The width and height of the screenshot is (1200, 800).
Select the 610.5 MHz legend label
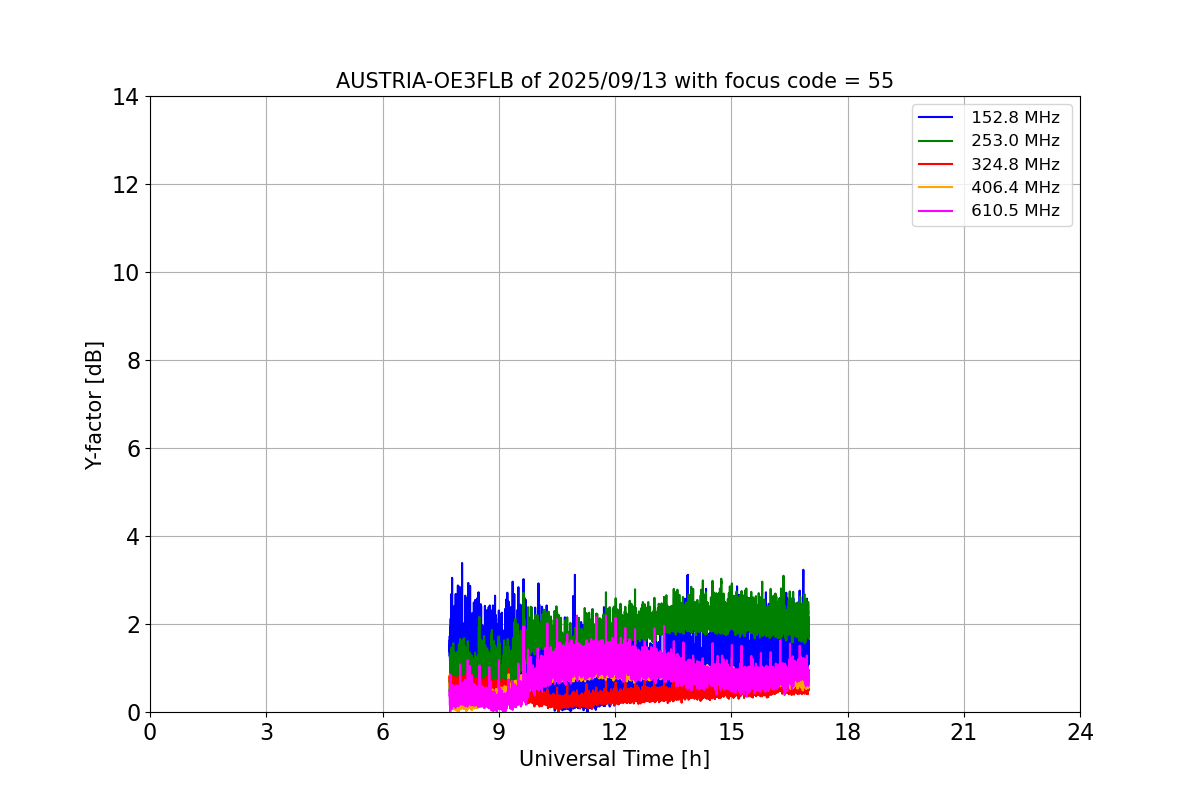pos(1015,211)
